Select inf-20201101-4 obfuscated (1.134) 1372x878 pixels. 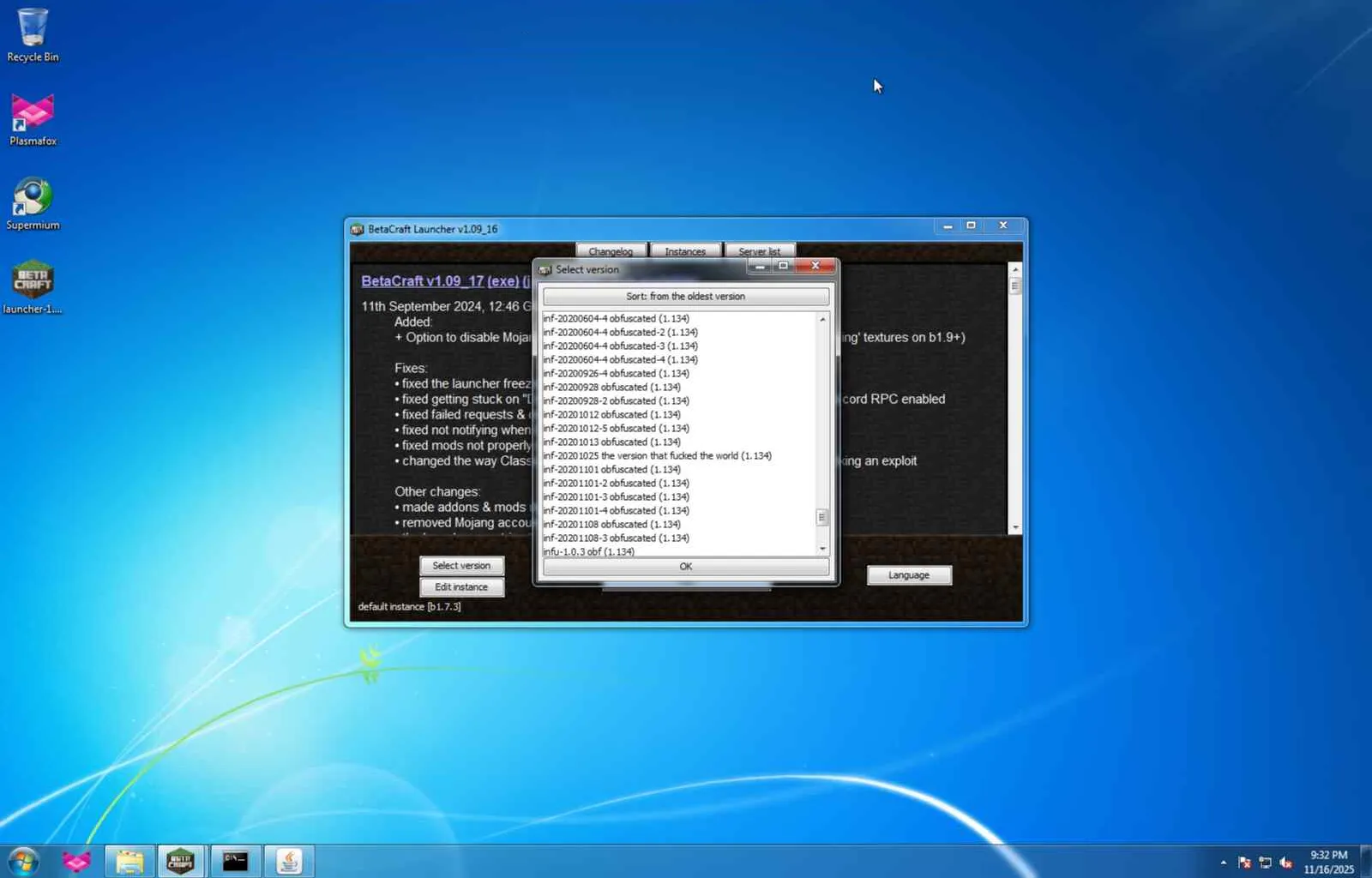click(x=679, y=511)
